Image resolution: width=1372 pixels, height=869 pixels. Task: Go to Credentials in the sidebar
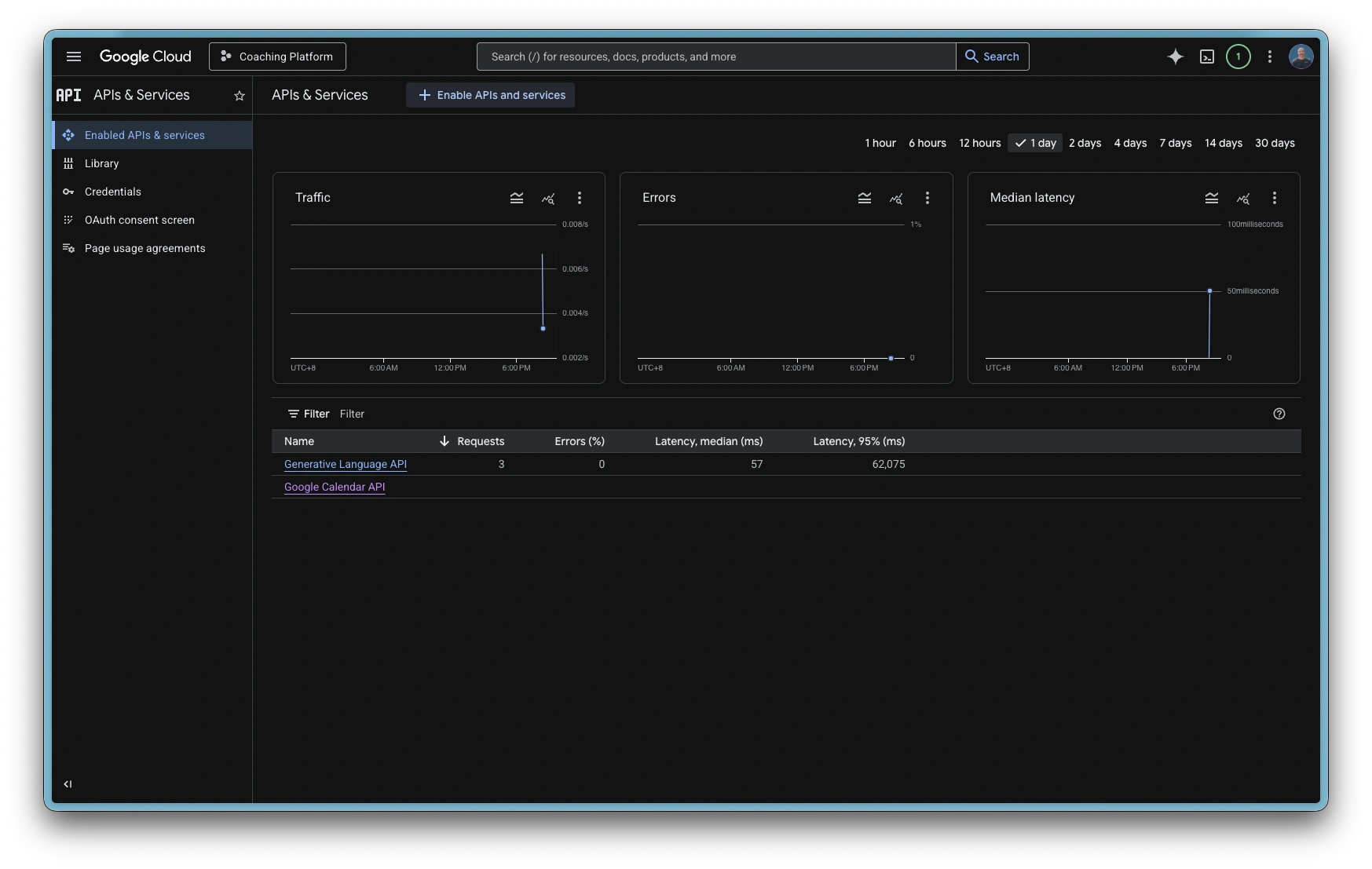click(113, 192)
